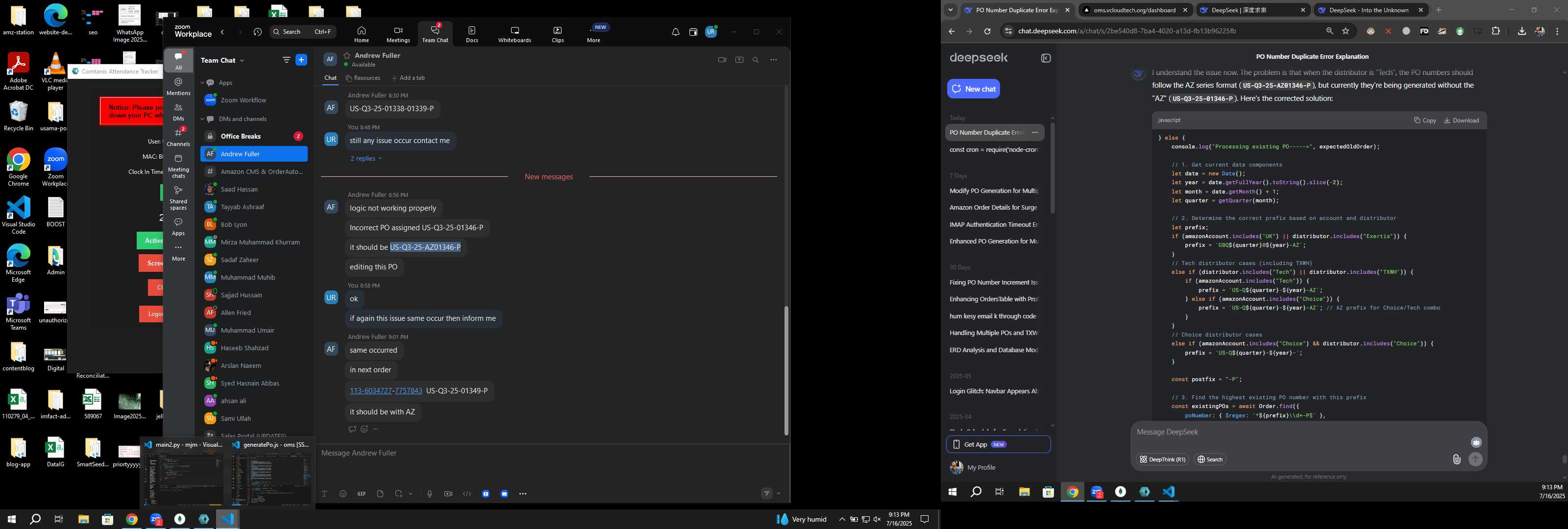Open Channels in Zoom sidebar
Screen dimensions: 1568x529
click(178, 137)
